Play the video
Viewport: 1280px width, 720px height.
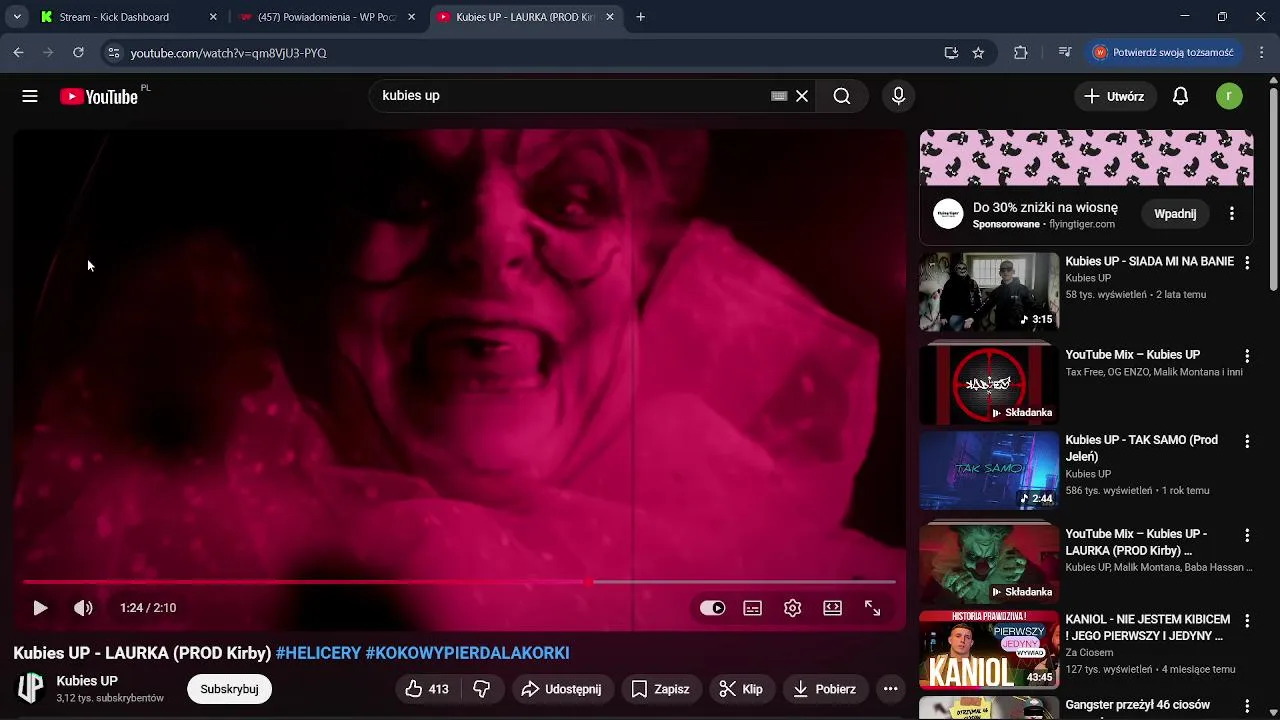pos(40,608)
